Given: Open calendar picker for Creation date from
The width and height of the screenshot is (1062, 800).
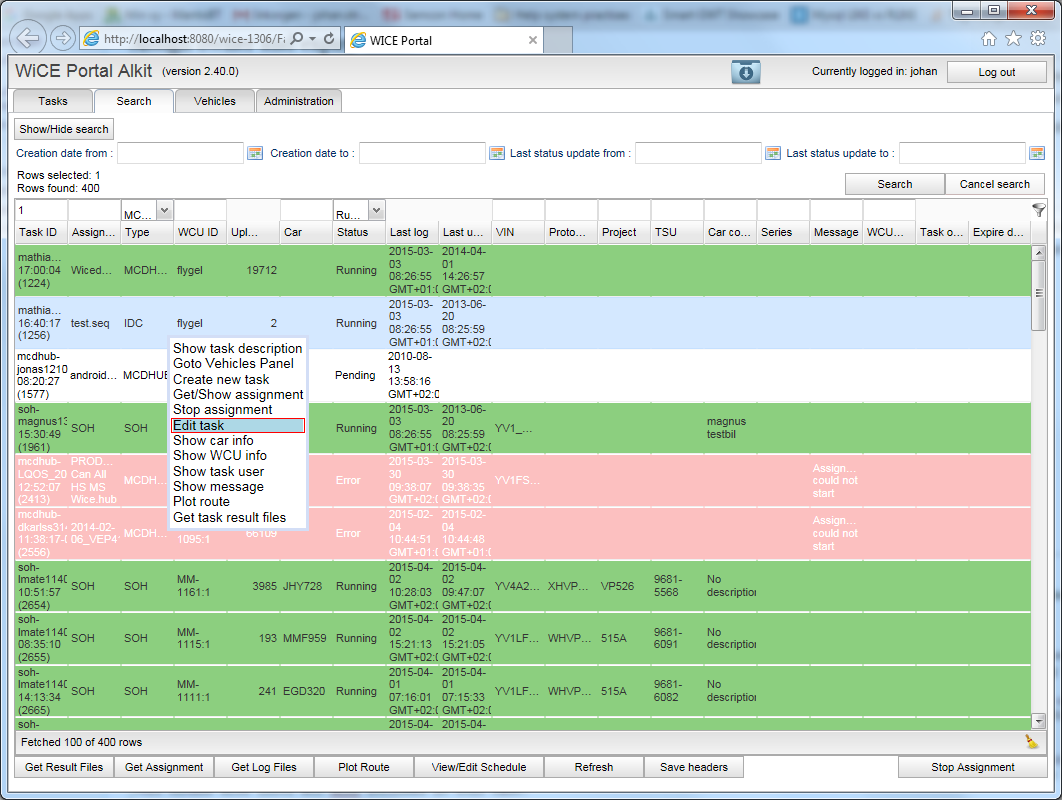Looking at the screenshot, I should [x=255, y=153].
